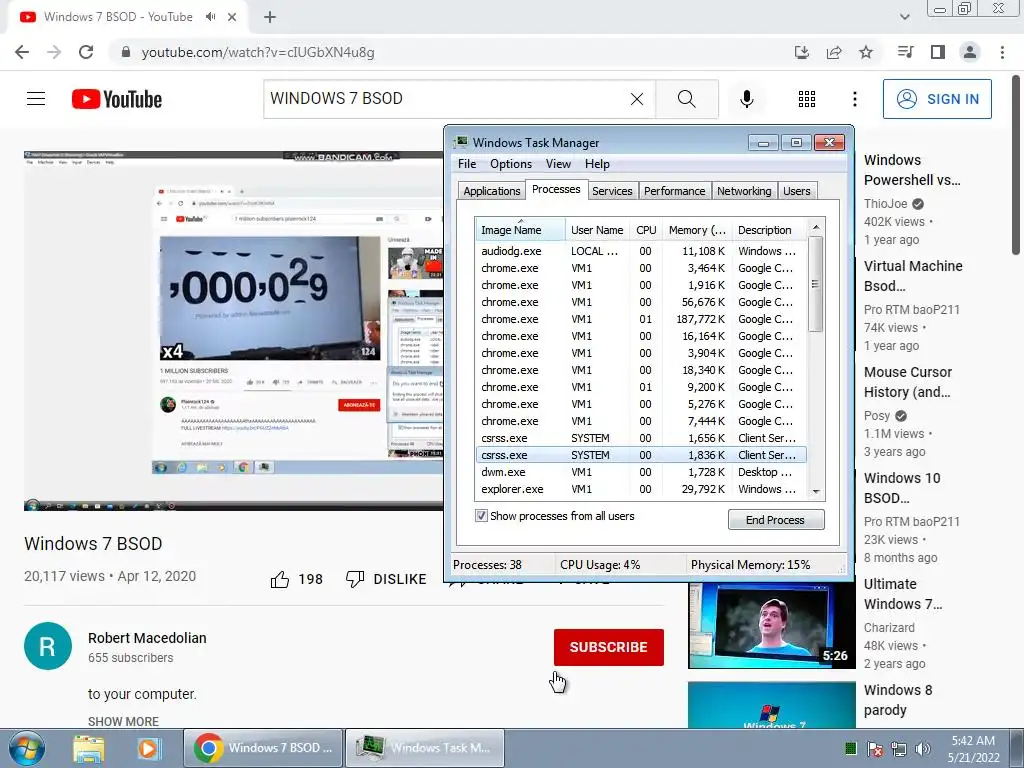Open Chrome media controls icon
The image size is (1024, 768).
905,52
